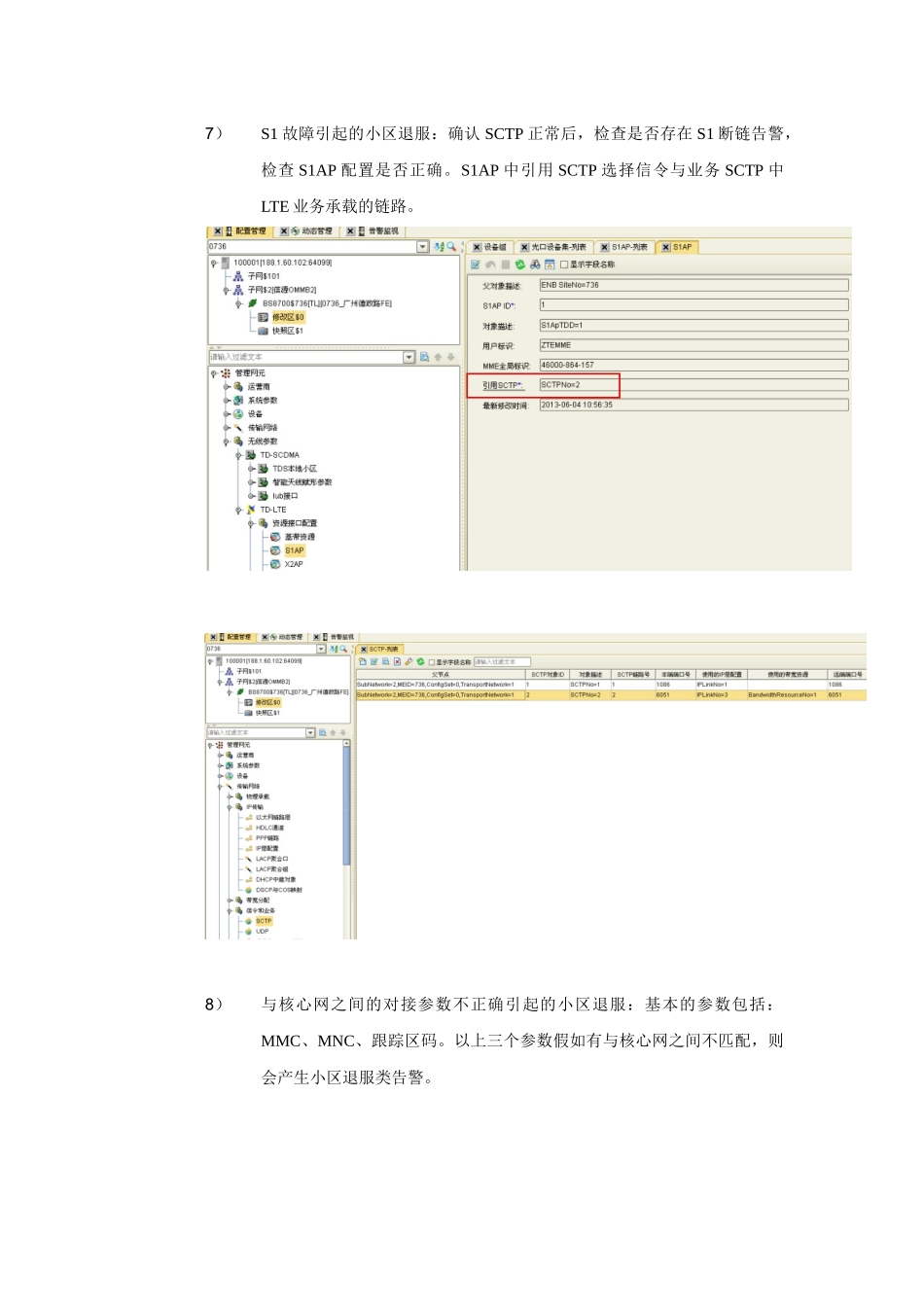Click green refresh icon in SCTP-列表 toolbar
924x1307 pixels.
[420, 661]
